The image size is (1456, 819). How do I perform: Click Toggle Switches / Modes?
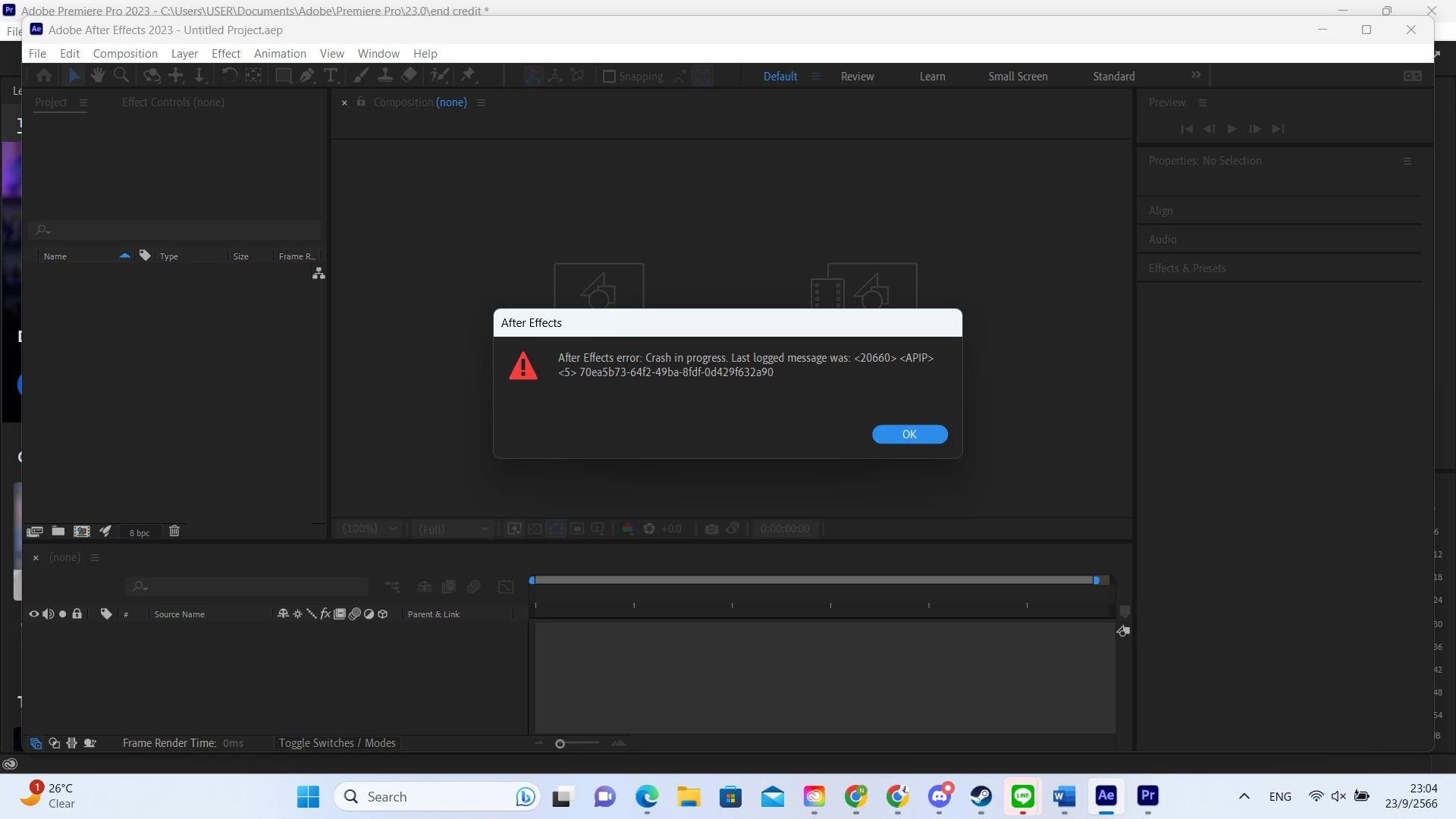[x=337, y=743]
